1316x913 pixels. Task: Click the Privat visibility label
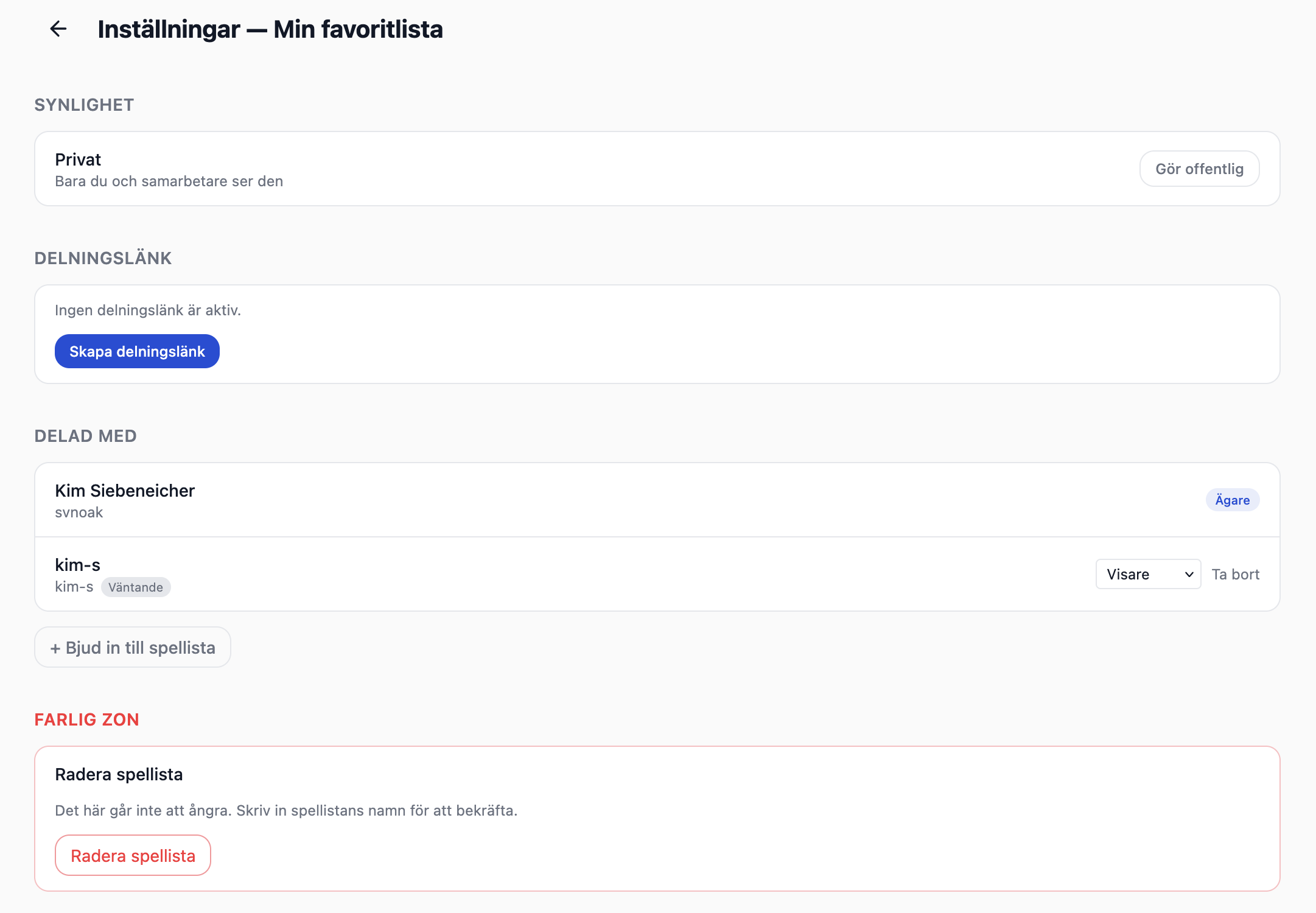click(x=78, y=159)
